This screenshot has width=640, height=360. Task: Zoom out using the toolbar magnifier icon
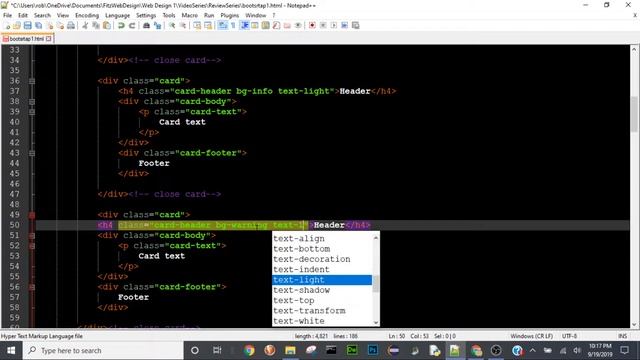click(183, 26)
